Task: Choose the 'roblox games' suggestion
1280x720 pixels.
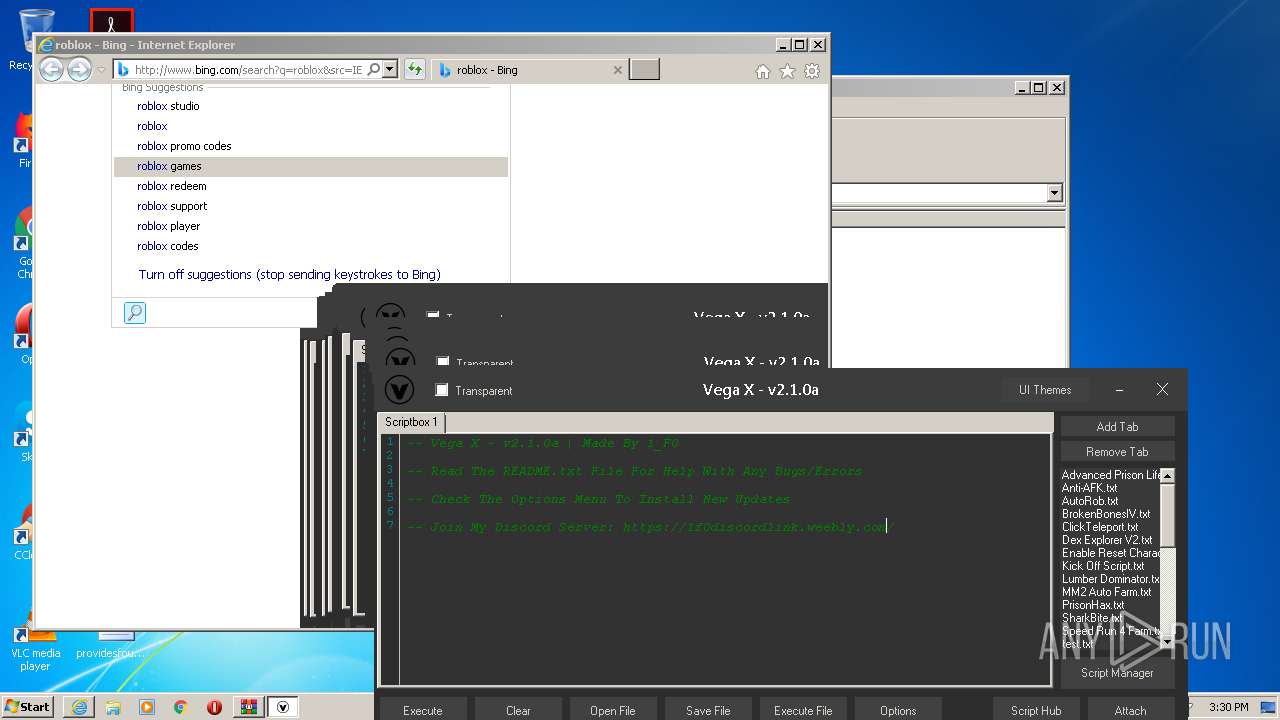Action: (311, 166)
